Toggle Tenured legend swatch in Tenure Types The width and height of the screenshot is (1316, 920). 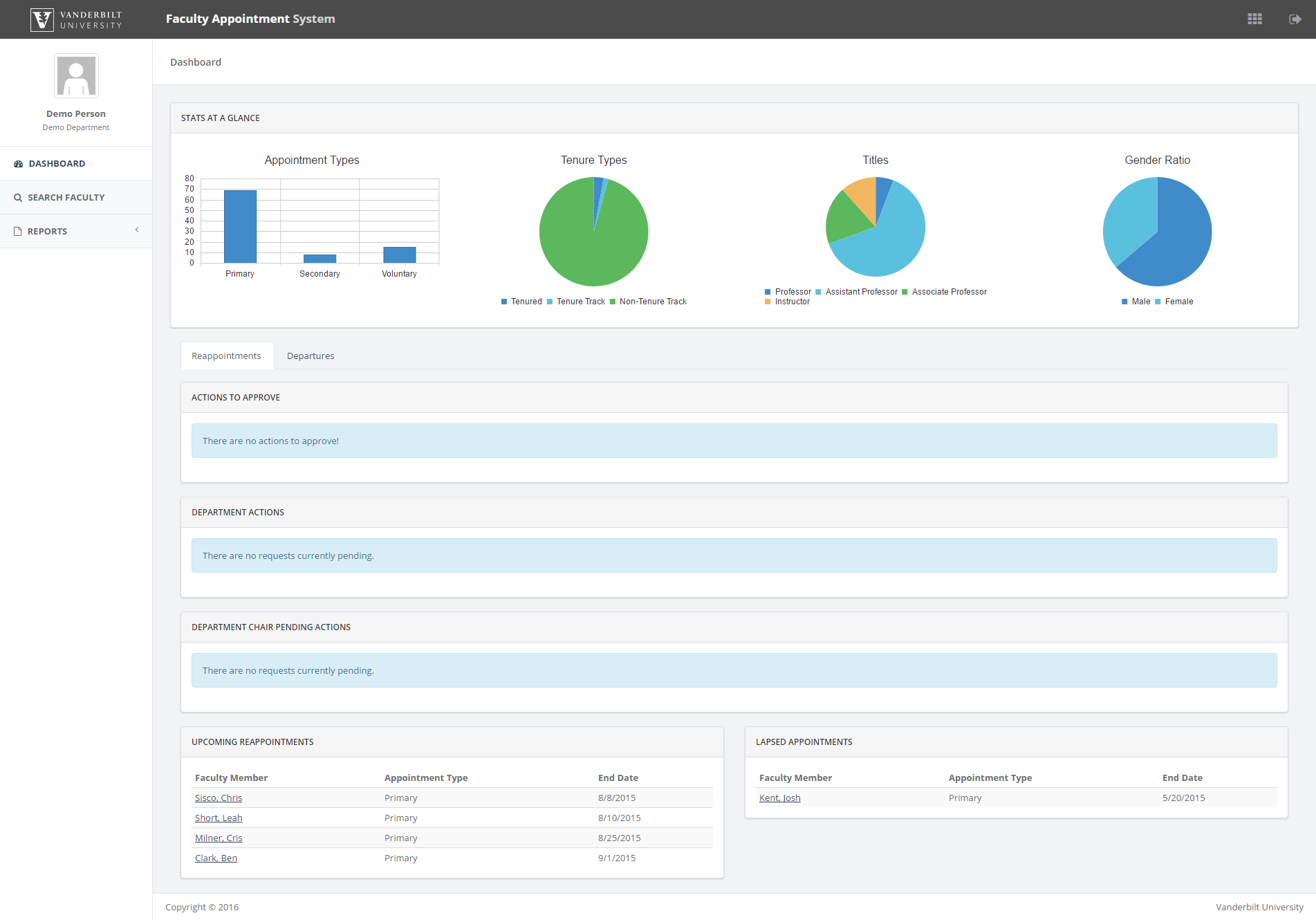504,302
